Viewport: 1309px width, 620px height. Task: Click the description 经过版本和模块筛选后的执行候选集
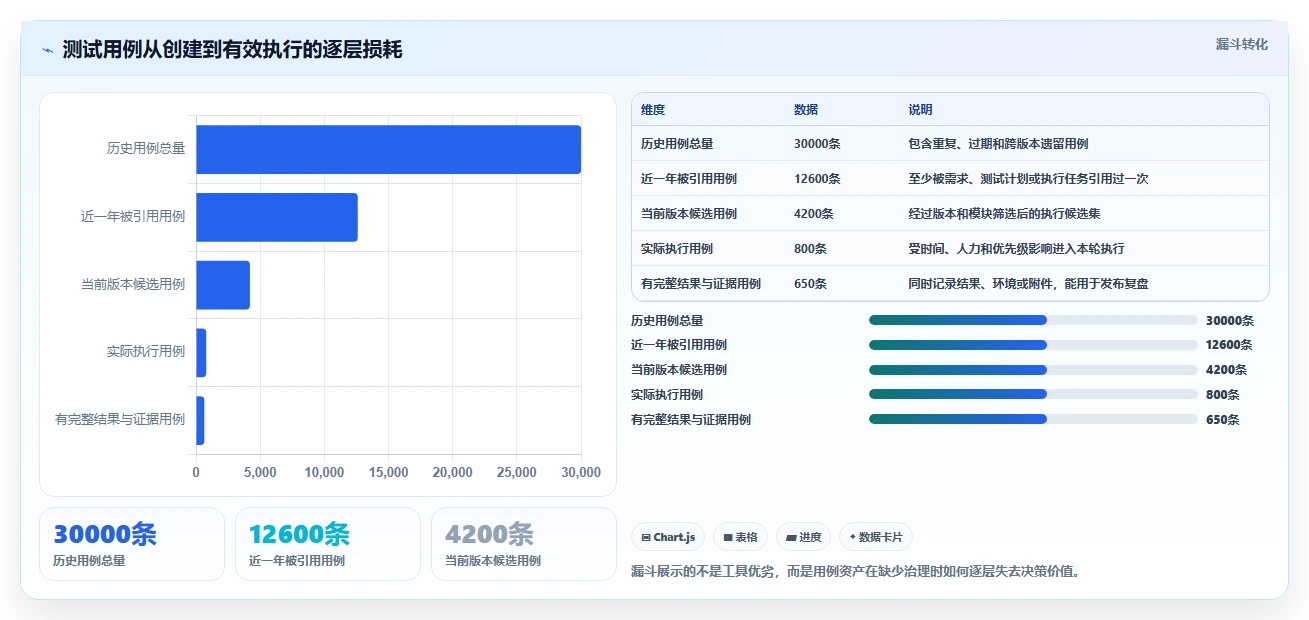(x=1004, y=214)
